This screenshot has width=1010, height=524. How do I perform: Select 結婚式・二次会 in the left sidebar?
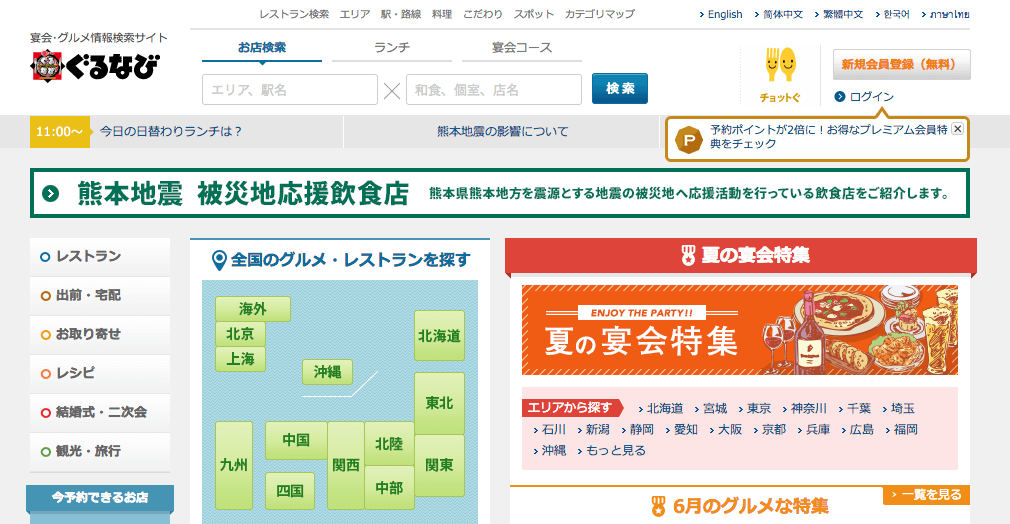click(x=100, y=412)
